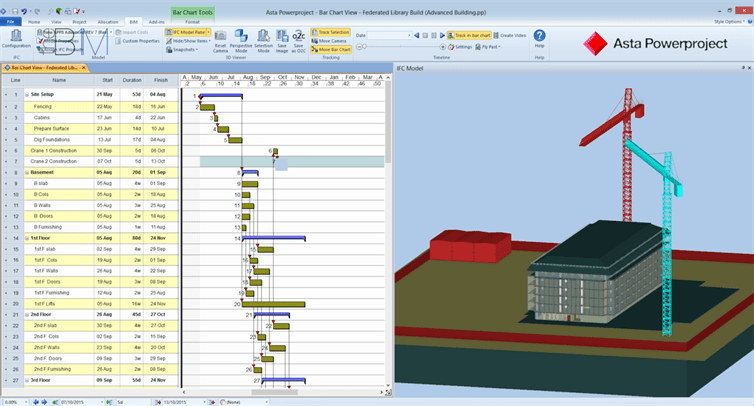Toggle Track Selection option
Viewport: 754px width, 406px height.
331,32
